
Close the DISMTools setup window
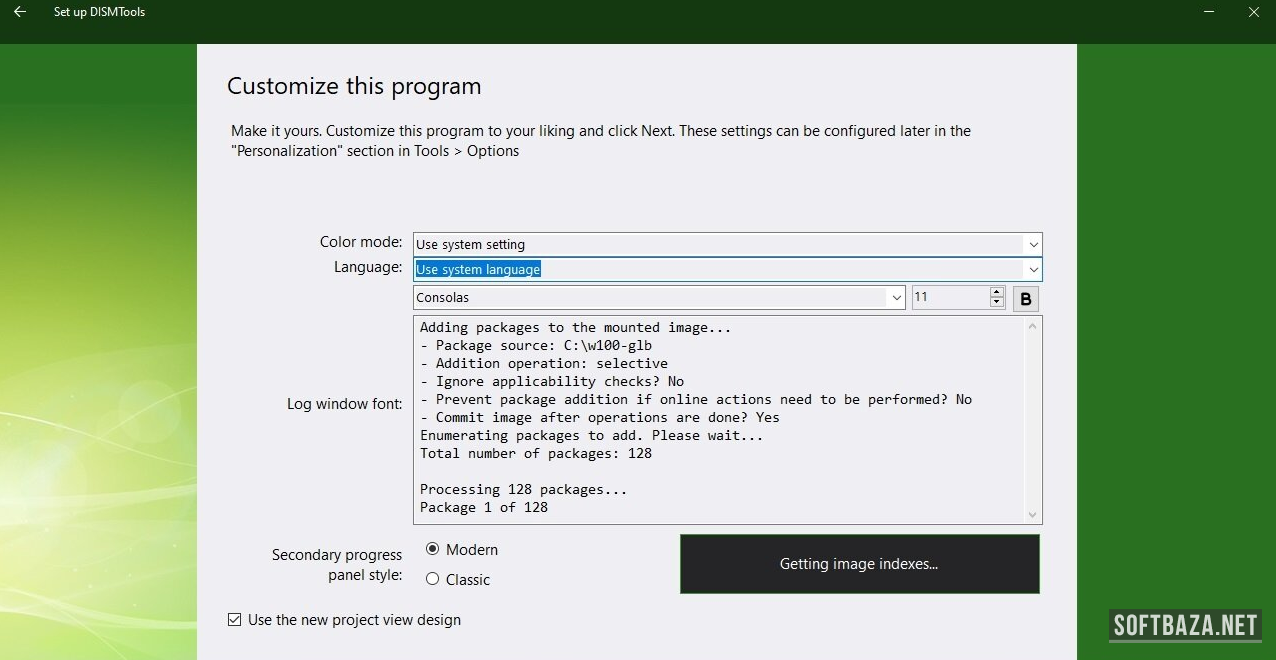point(1254,12)
